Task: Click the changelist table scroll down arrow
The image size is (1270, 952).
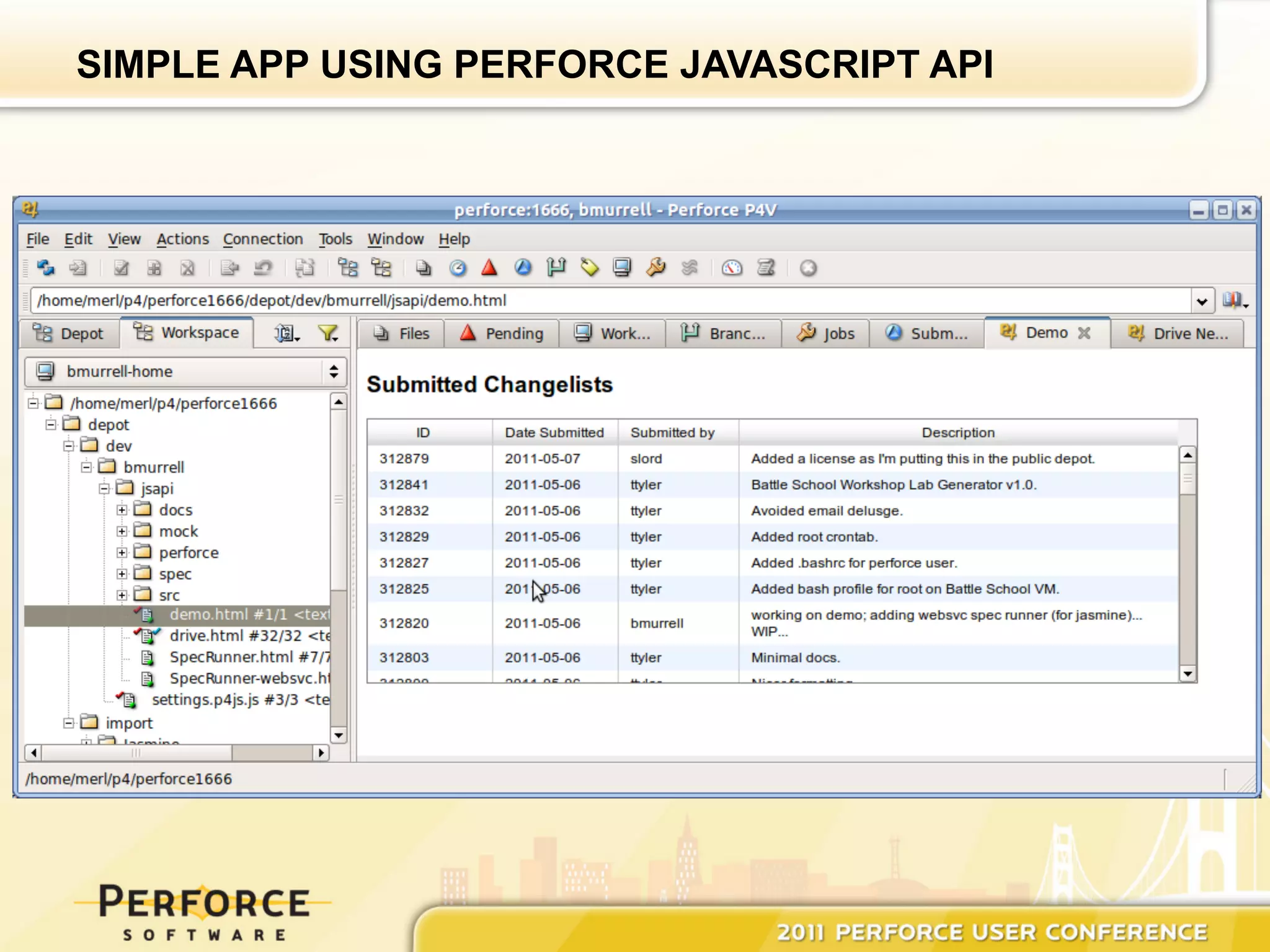Action: (x=1188, y=673)
